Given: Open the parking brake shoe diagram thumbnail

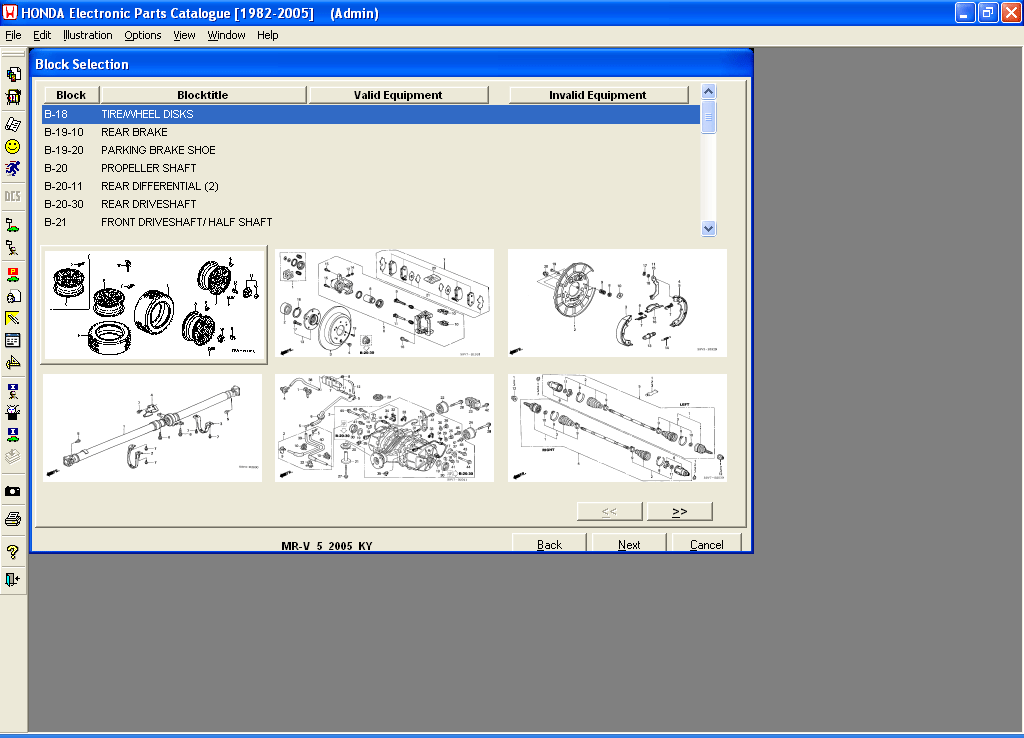Looking at the screenshot, I should pyautogui.click(x=617, y=303).
